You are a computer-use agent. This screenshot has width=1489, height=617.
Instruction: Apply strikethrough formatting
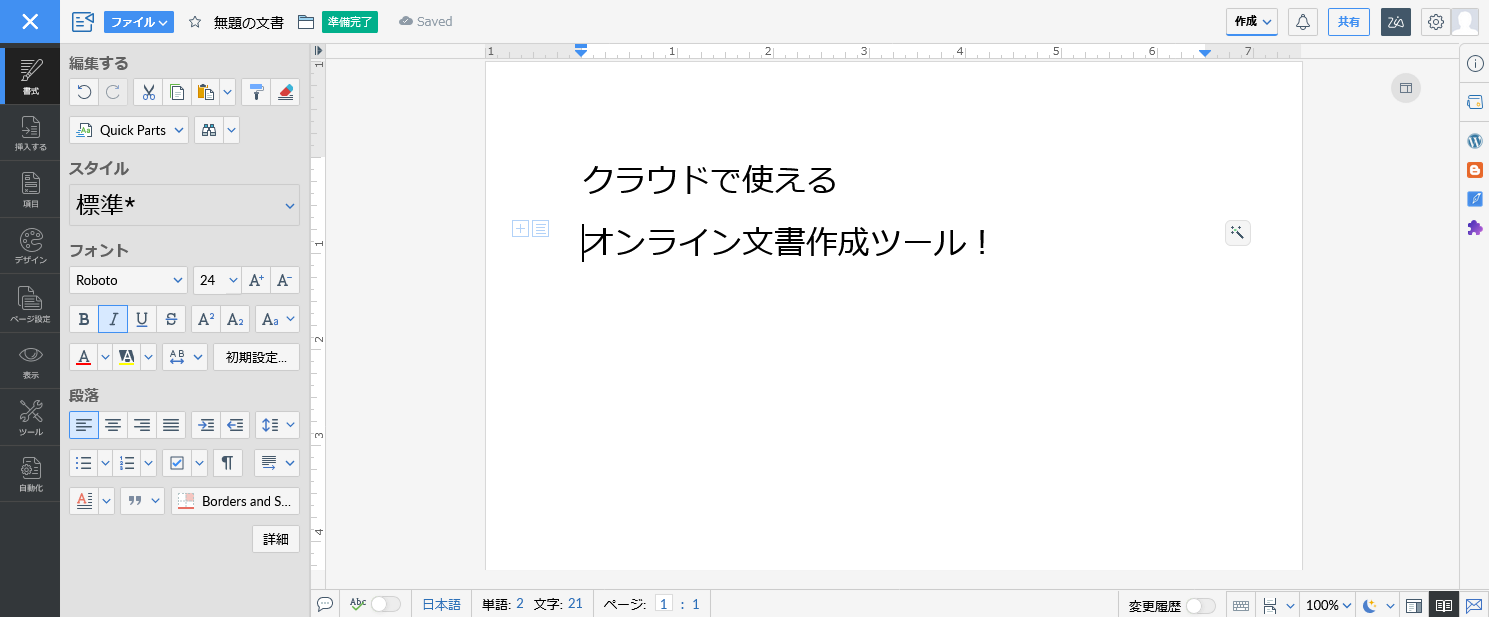(171, 320)
